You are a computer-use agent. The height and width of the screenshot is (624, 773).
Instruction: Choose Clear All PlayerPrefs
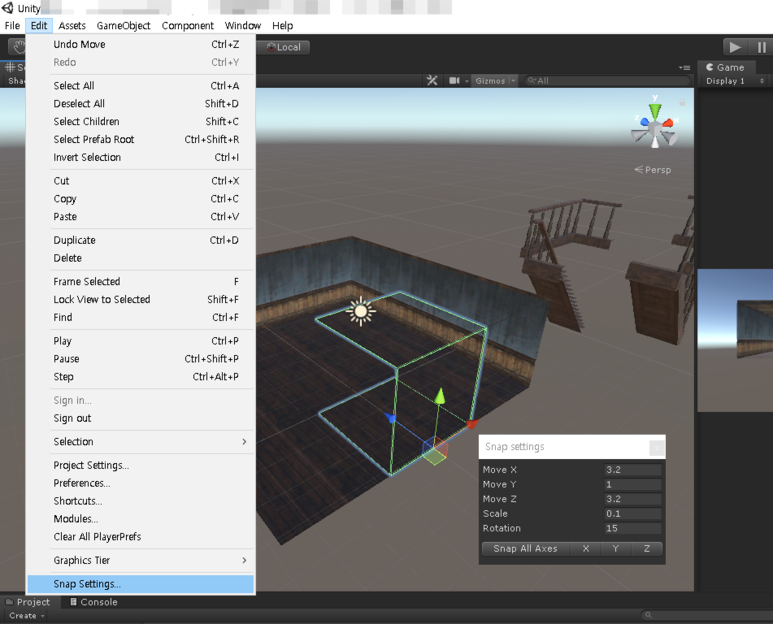(141, 537)
